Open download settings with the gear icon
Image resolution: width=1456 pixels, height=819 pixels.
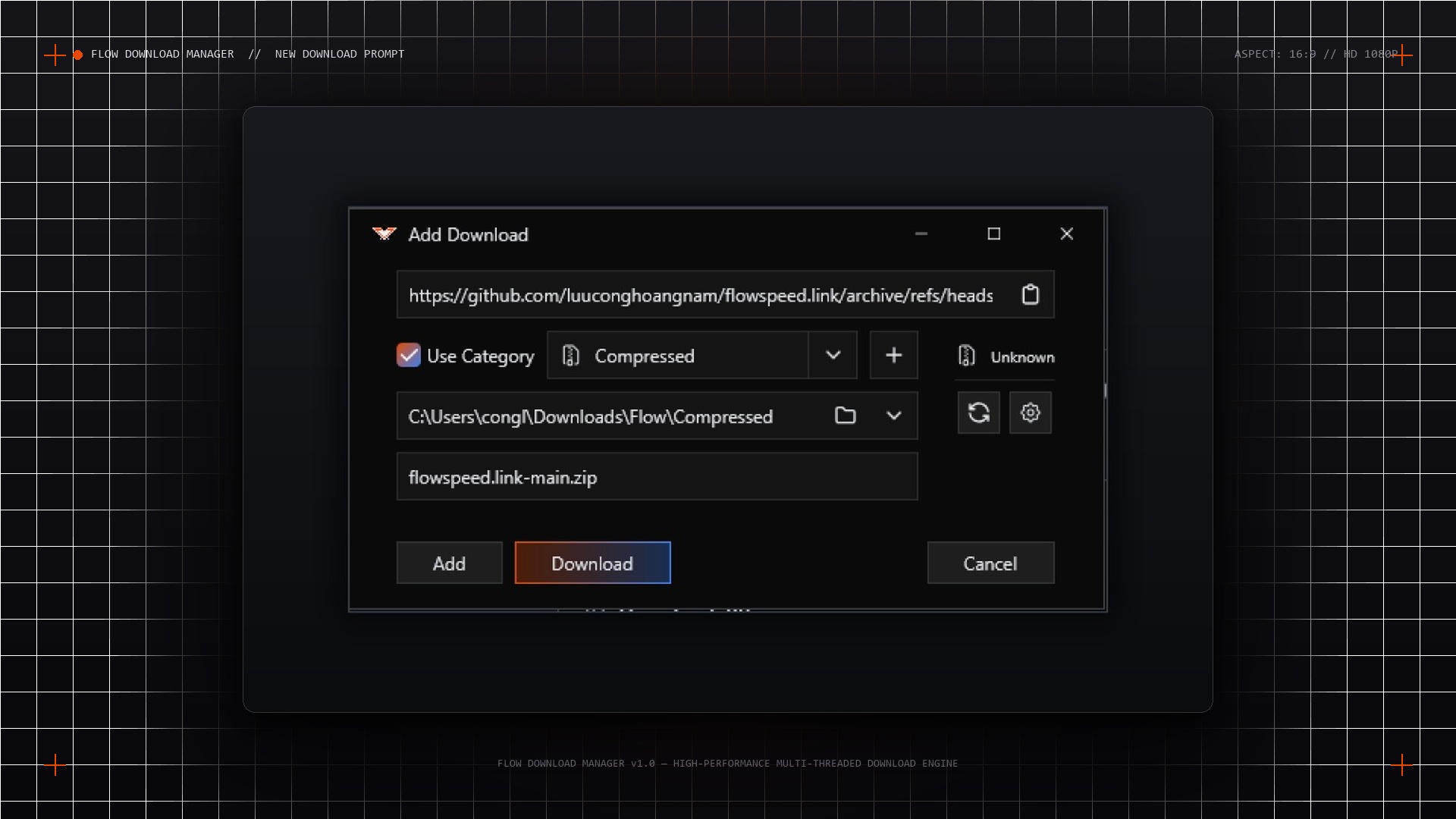(1030, 413)
